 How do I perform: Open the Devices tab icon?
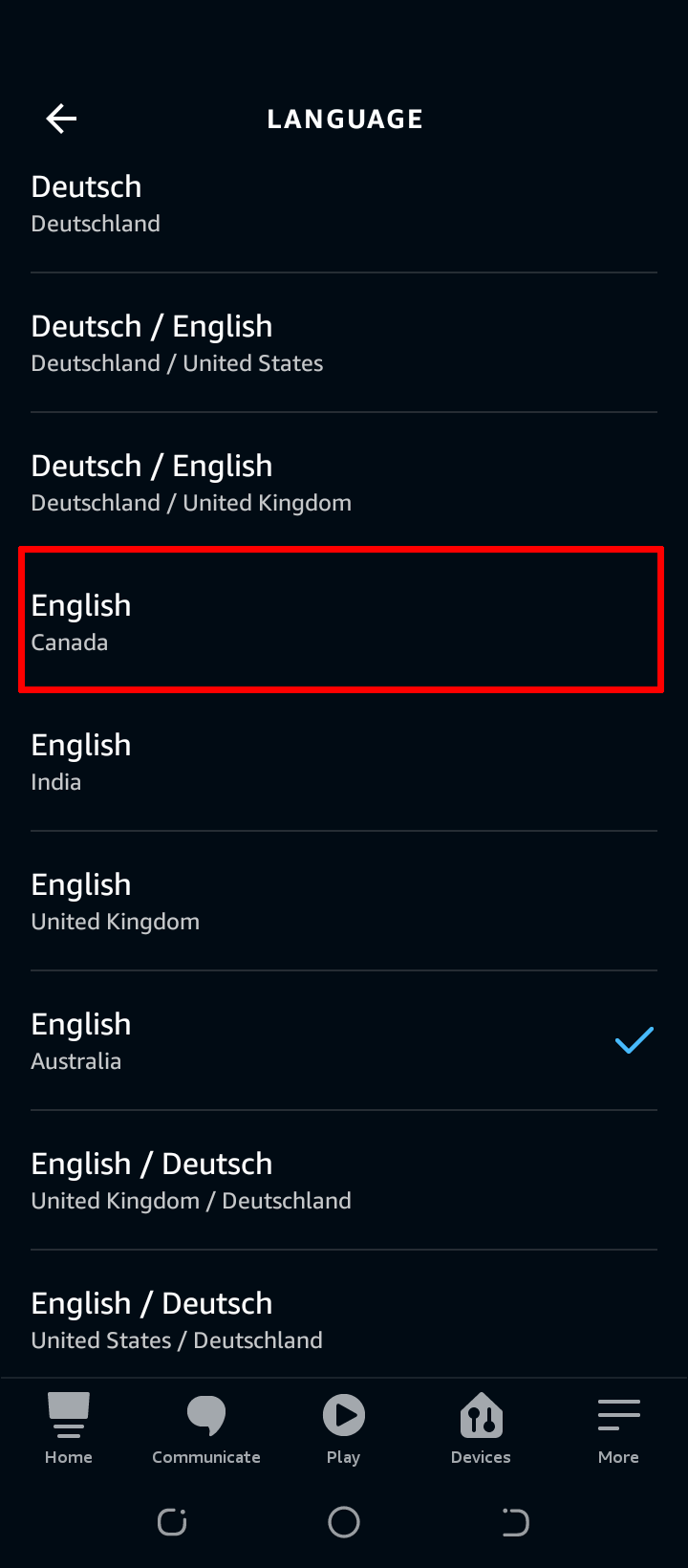pos(481,1417)
